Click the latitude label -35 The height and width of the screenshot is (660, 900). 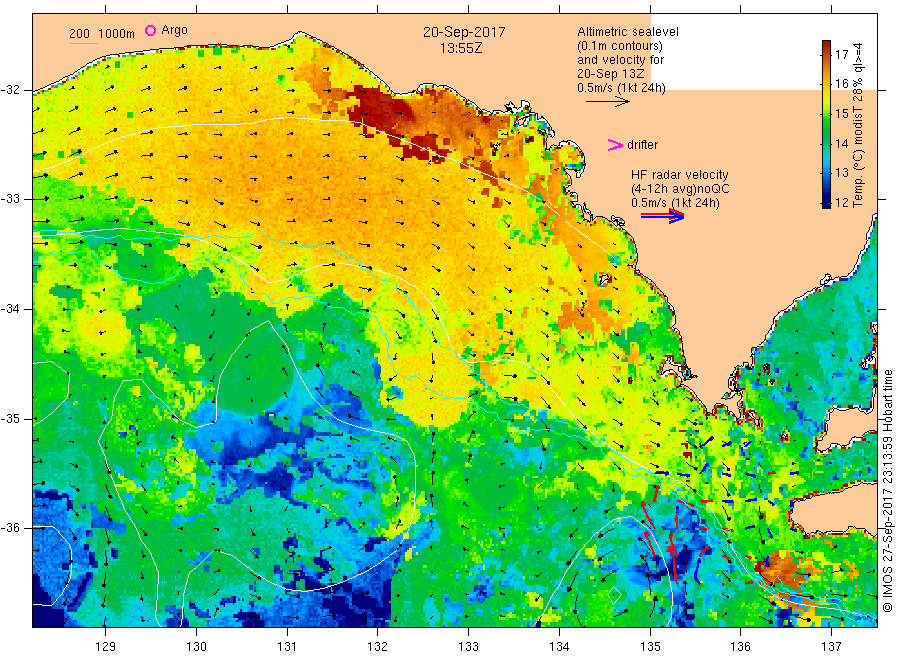pos(11,419)
